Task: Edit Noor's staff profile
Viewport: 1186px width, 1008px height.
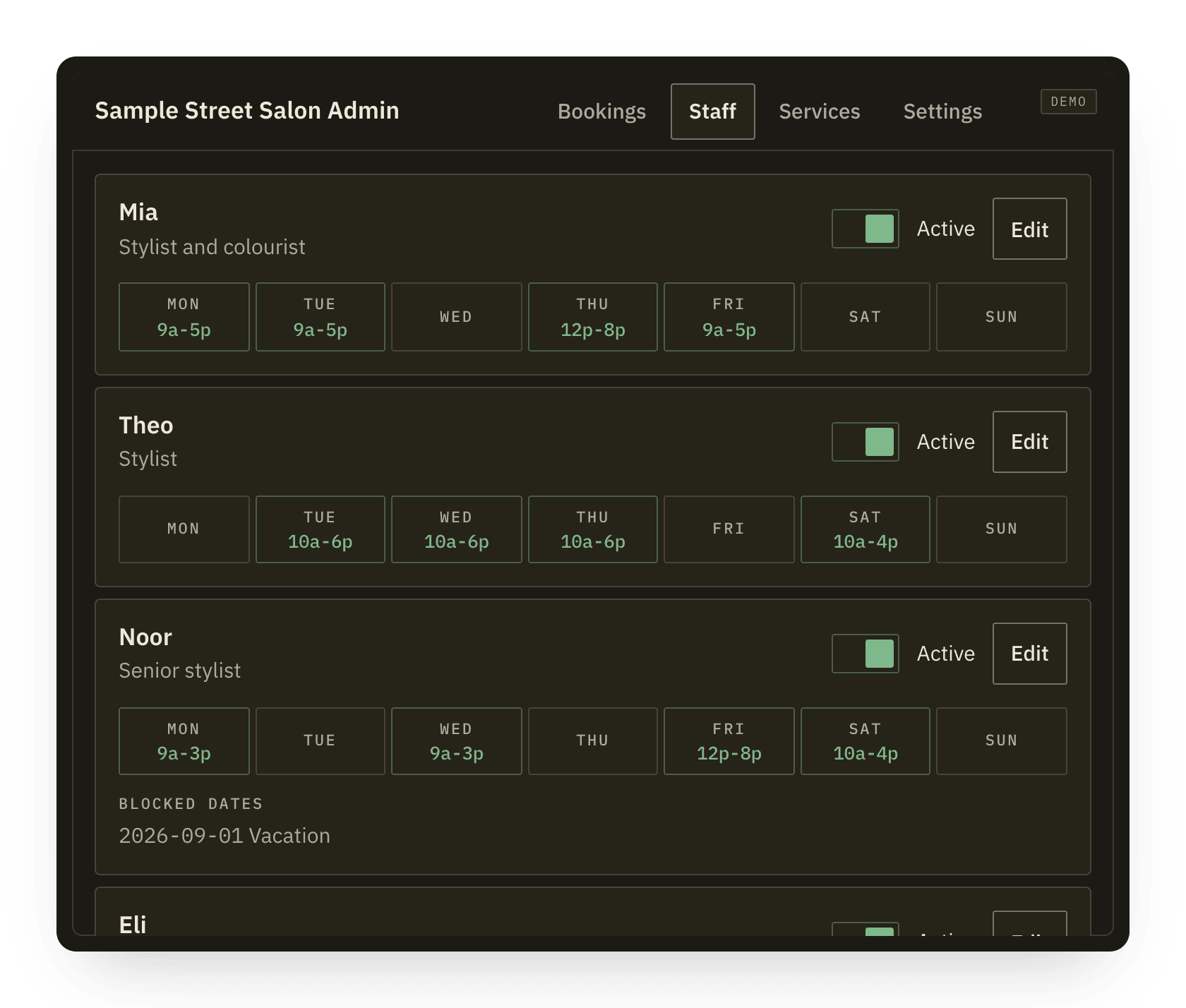Action: (1029, 654)
